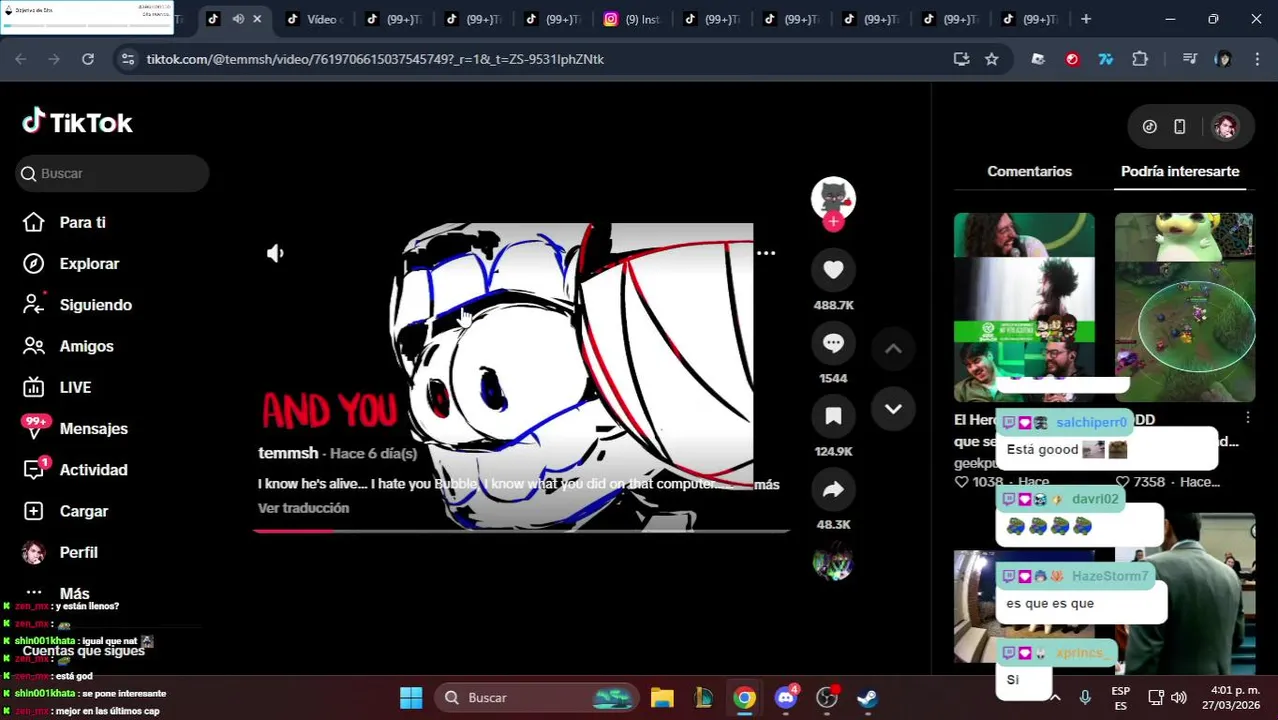Switch to the Instagram browser tab
The height and width of the screenshot is (720, 1278).
(x=633, y=19)
